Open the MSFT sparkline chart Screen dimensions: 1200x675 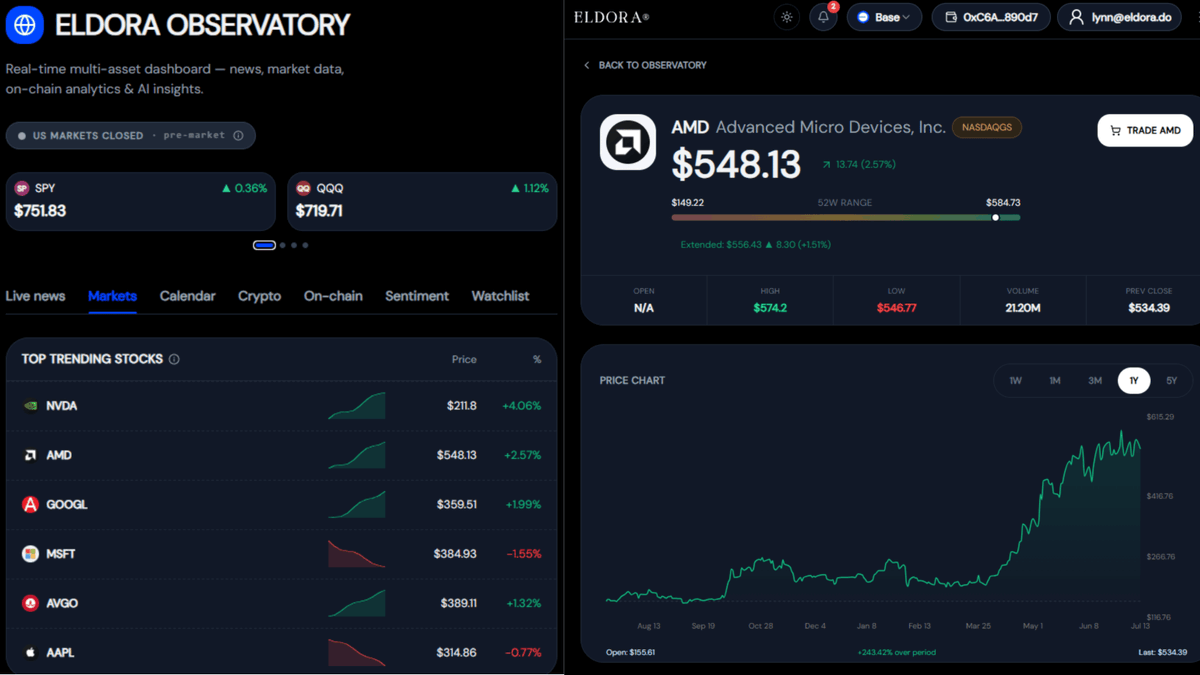(x=357, y=554)
